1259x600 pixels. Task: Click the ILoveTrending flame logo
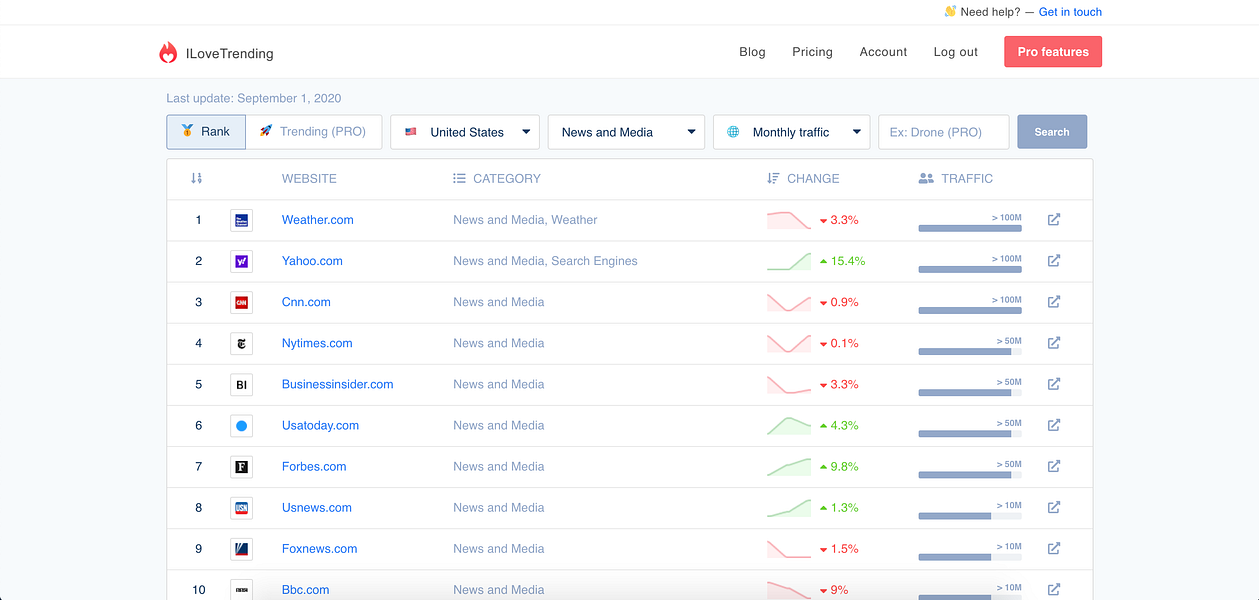(x=168, y=53)
